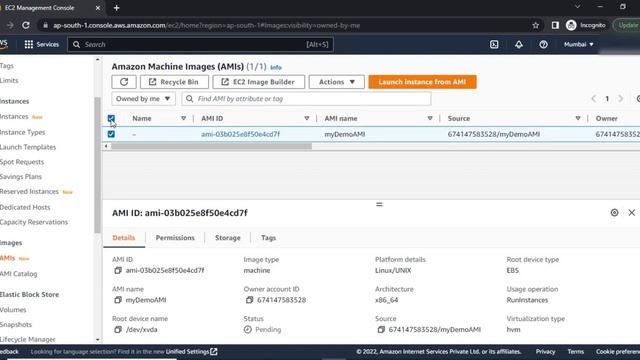Click the browser reload icon

[26, 25]
